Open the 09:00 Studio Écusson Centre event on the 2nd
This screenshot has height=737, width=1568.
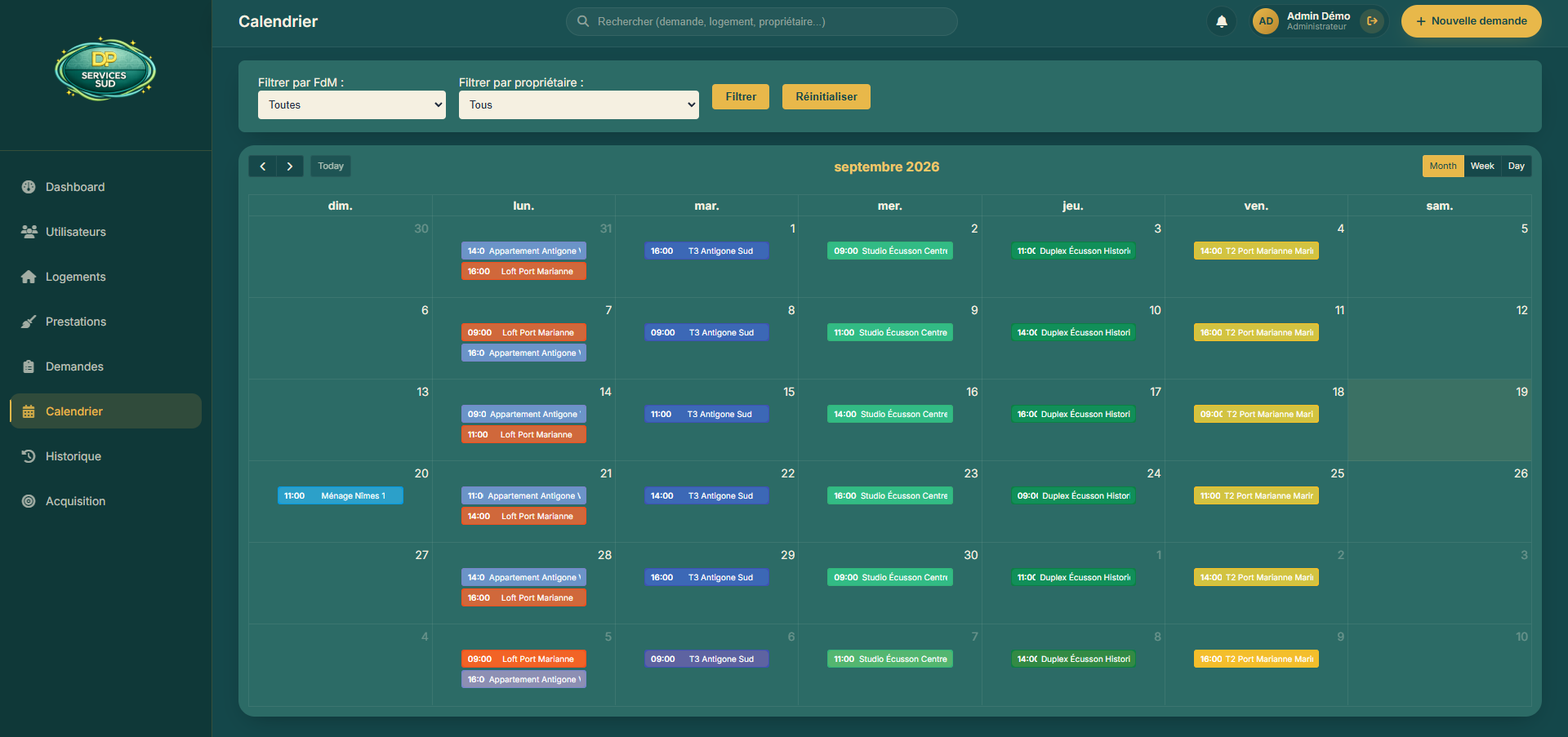[890, 251]
